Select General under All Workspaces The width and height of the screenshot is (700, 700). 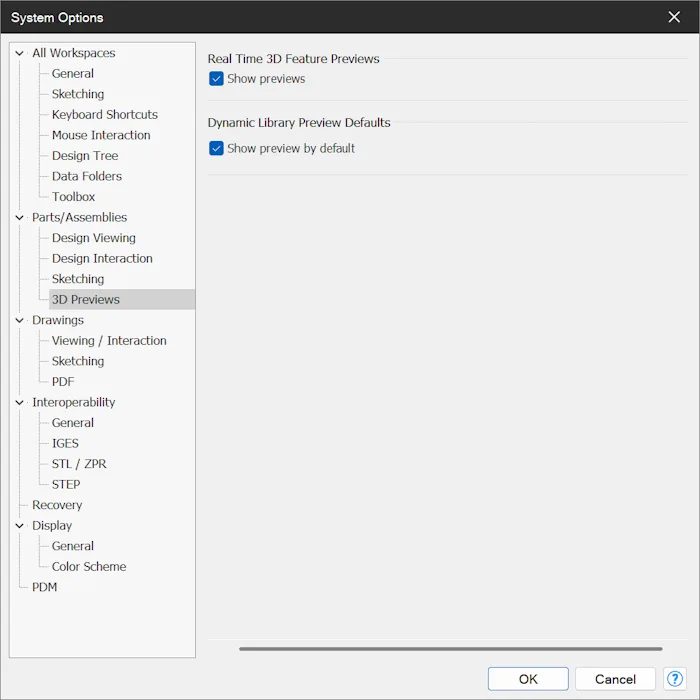73,73
